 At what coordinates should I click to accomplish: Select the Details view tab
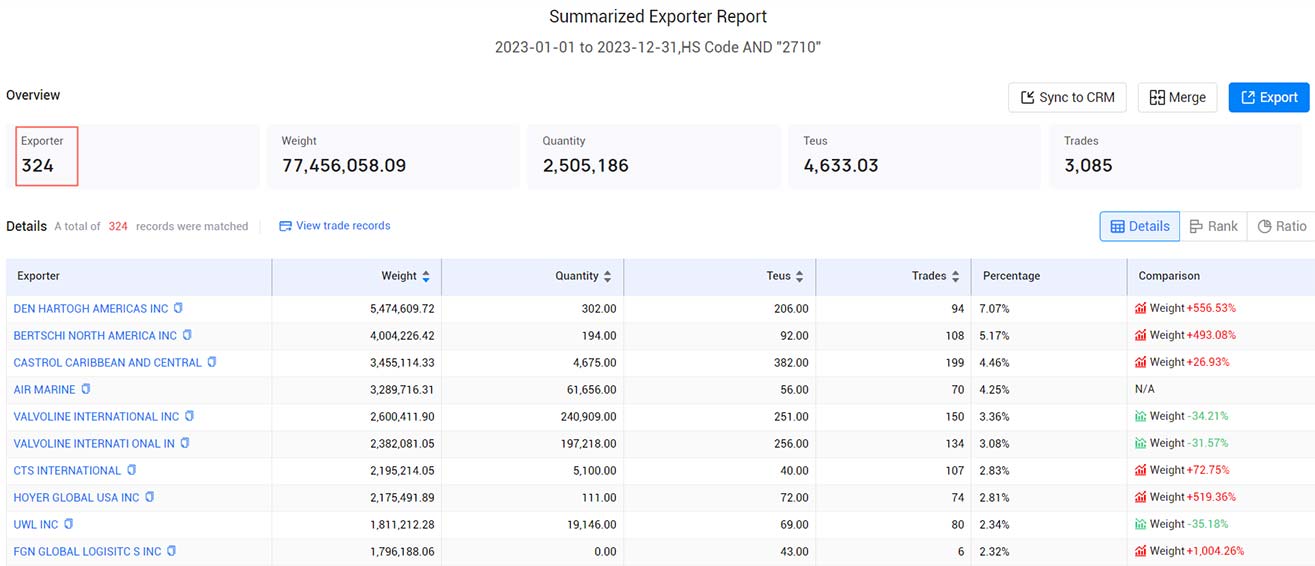[x=1140, y=226]
